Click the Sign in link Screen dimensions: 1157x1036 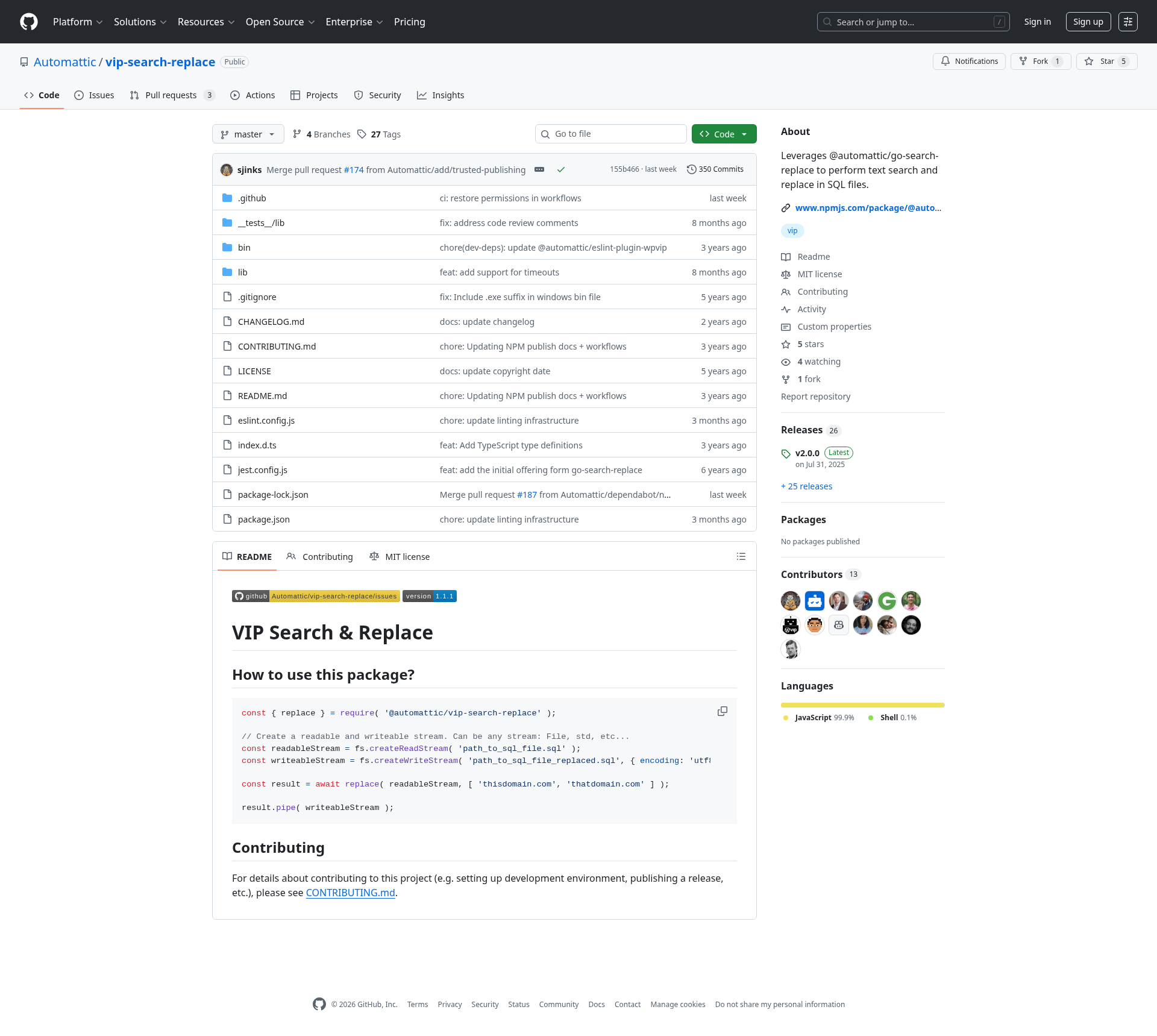1037,22
